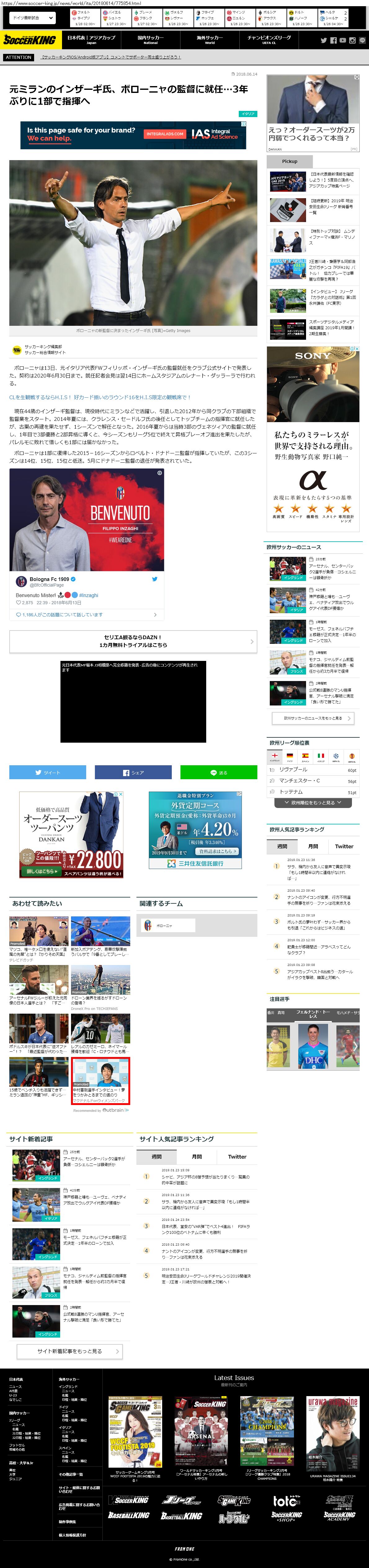Play the embedded black video player
This screenshot has width=369, height=1568.
coord(133,701)
